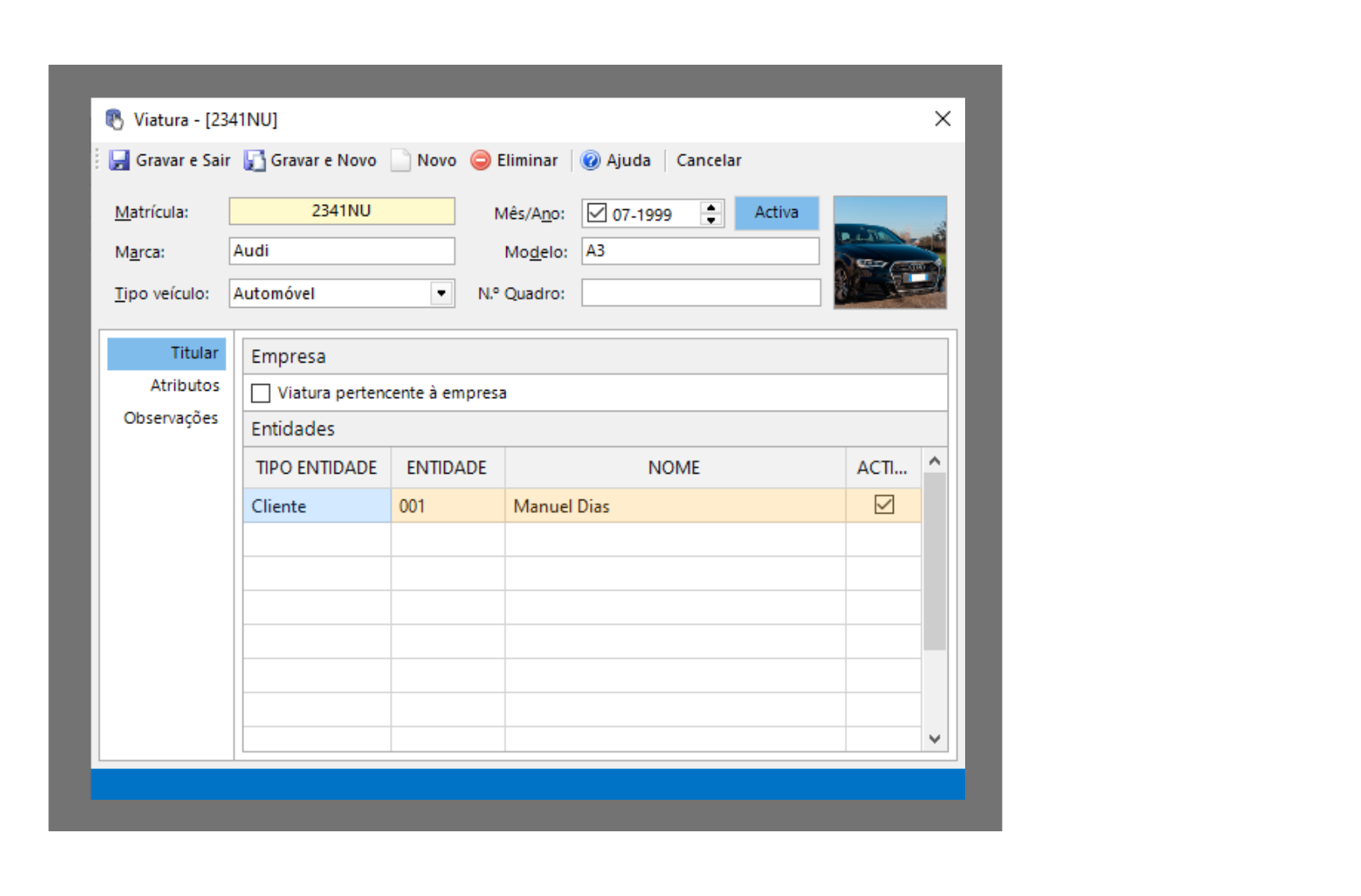Image resolution: width=1361 pixels, height=896 pixels.
Task: Click the Novo blank page icon
Action: coord(401,160)
